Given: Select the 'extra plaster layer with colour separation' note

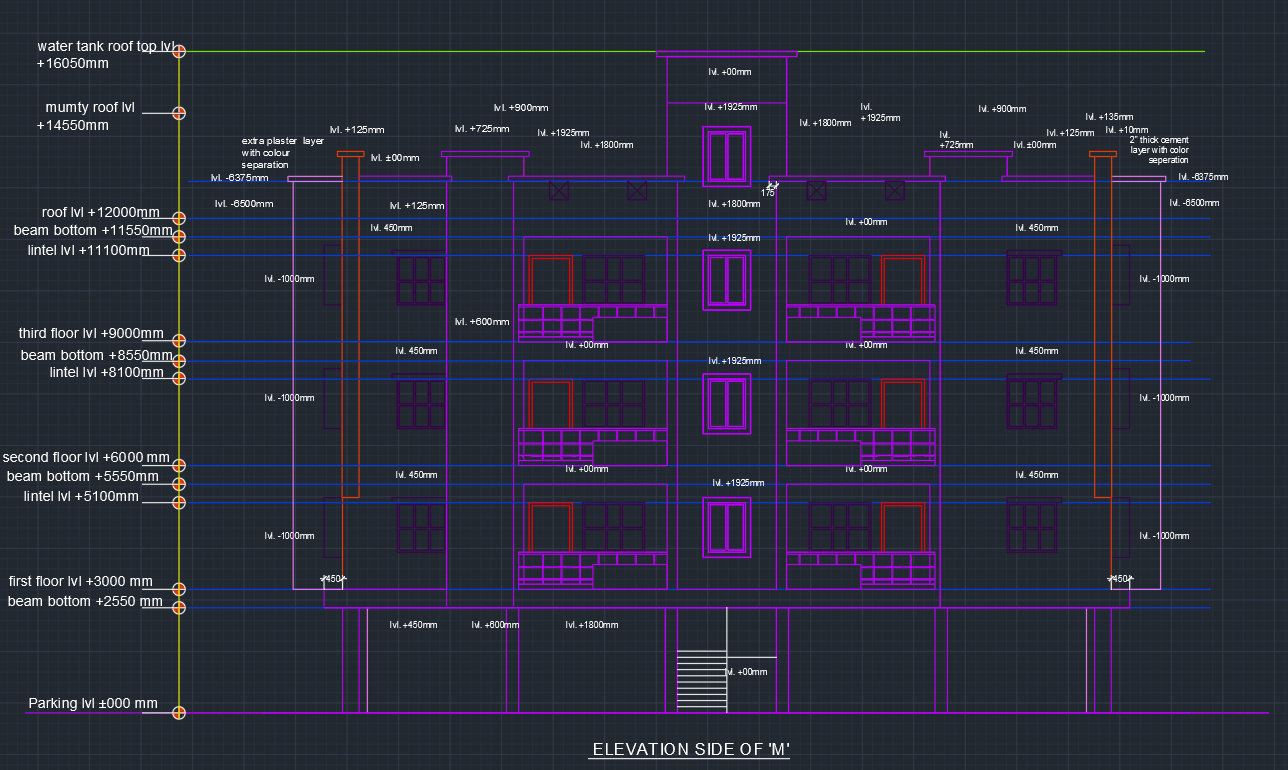Looking at the screenshot, I should [x=283, y=152].
